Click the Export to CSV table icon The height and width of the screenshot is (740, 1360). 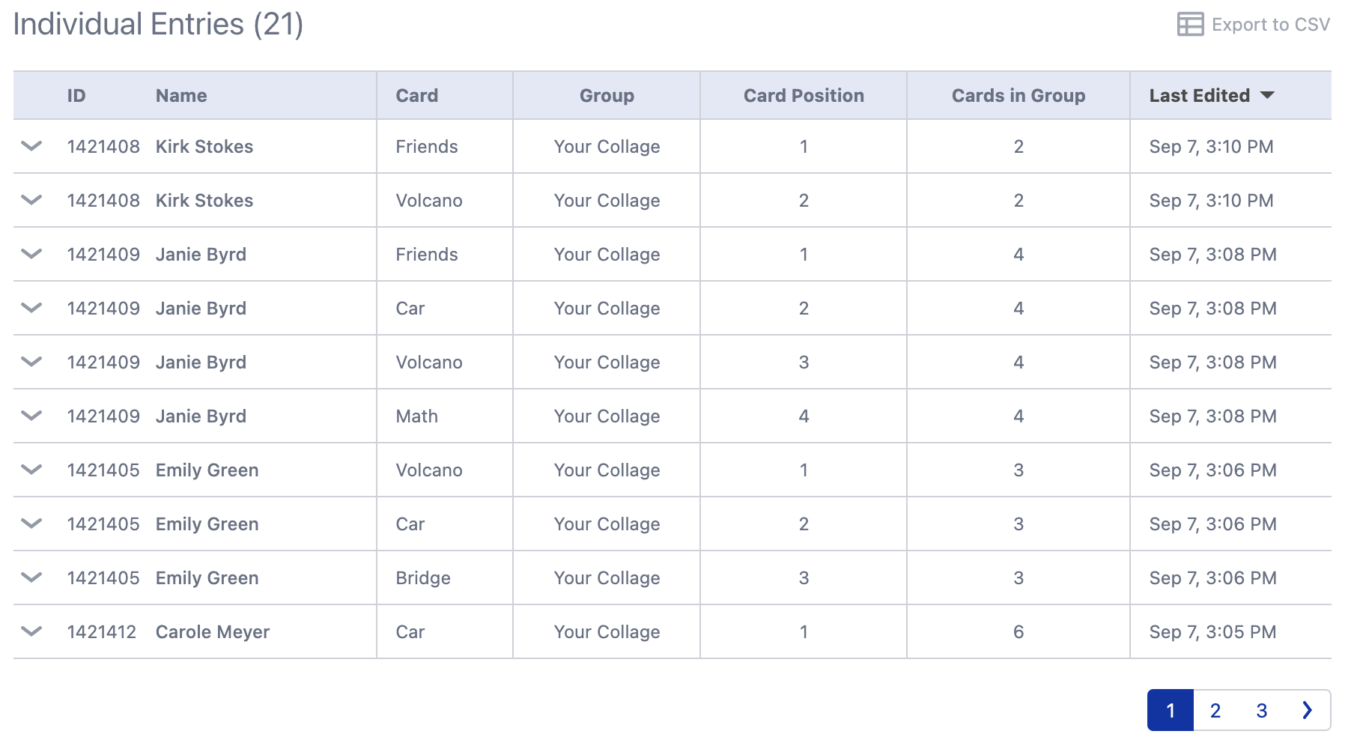pyautogui.click(x=1190, y=25)
